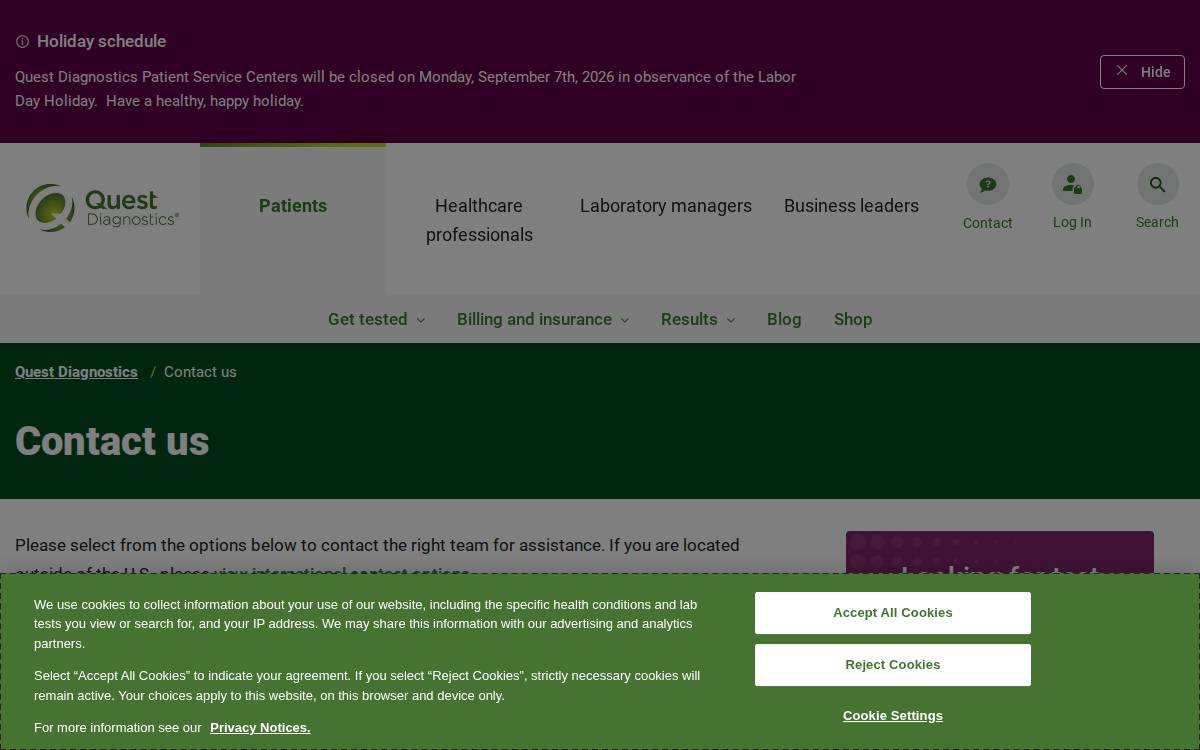1200x750 pixels.
Task: Go to Business leaders section
Action: (x=851, y=205)
